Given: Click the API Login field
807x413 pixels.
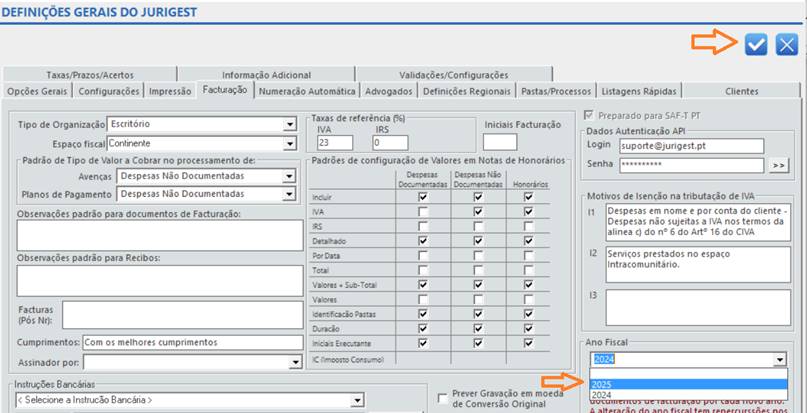Looking at the screenshot, I should (x=692, y=146).
